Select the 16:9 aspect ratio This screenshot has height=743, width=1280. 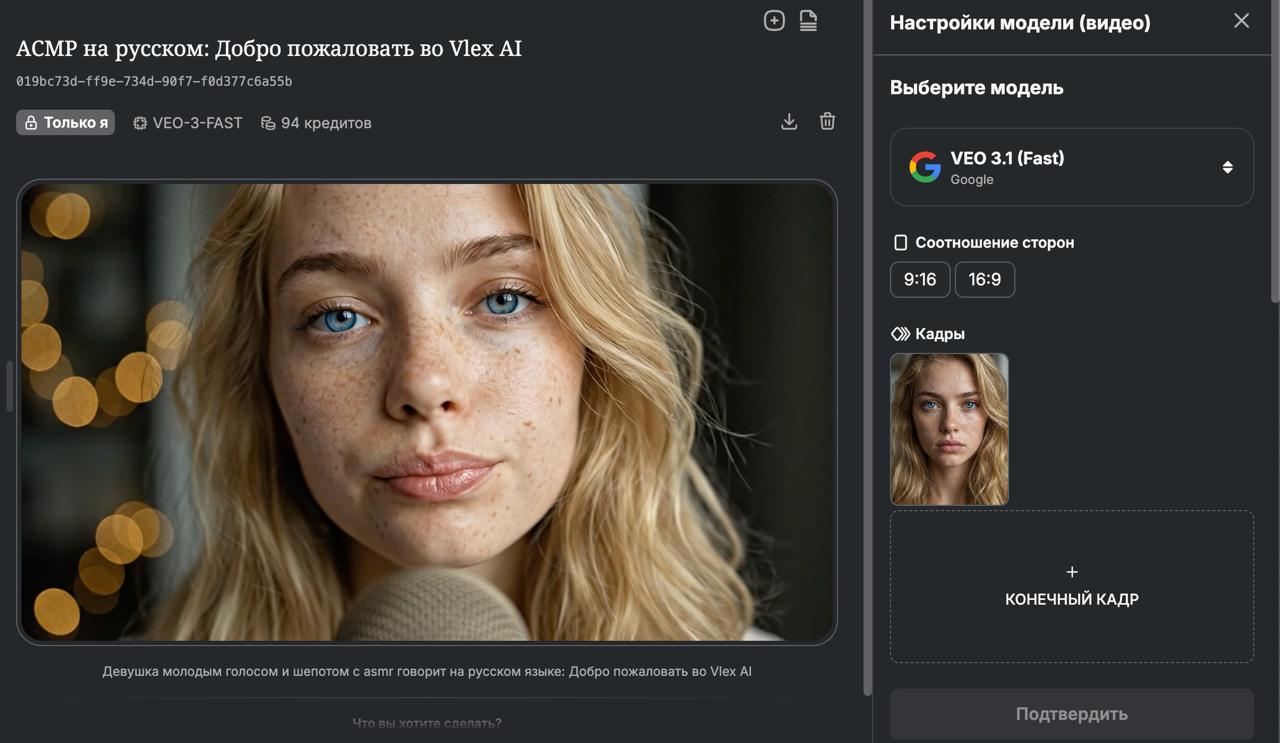pyautogui.click(x=984, y=279)
